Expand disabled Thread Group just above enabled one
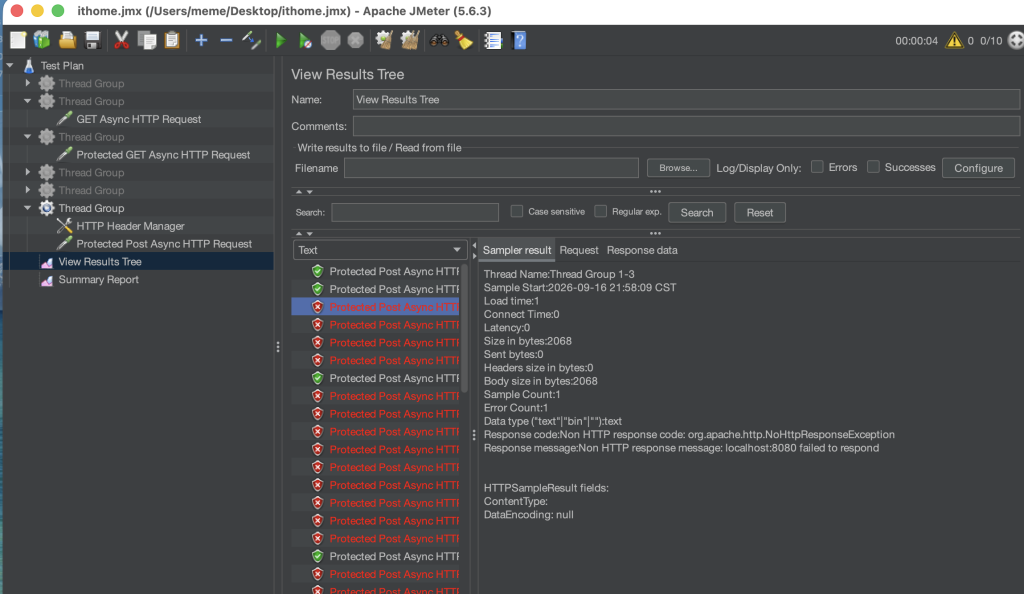The width and height of the screenshot is (1024, 594). tap(27, 190)
